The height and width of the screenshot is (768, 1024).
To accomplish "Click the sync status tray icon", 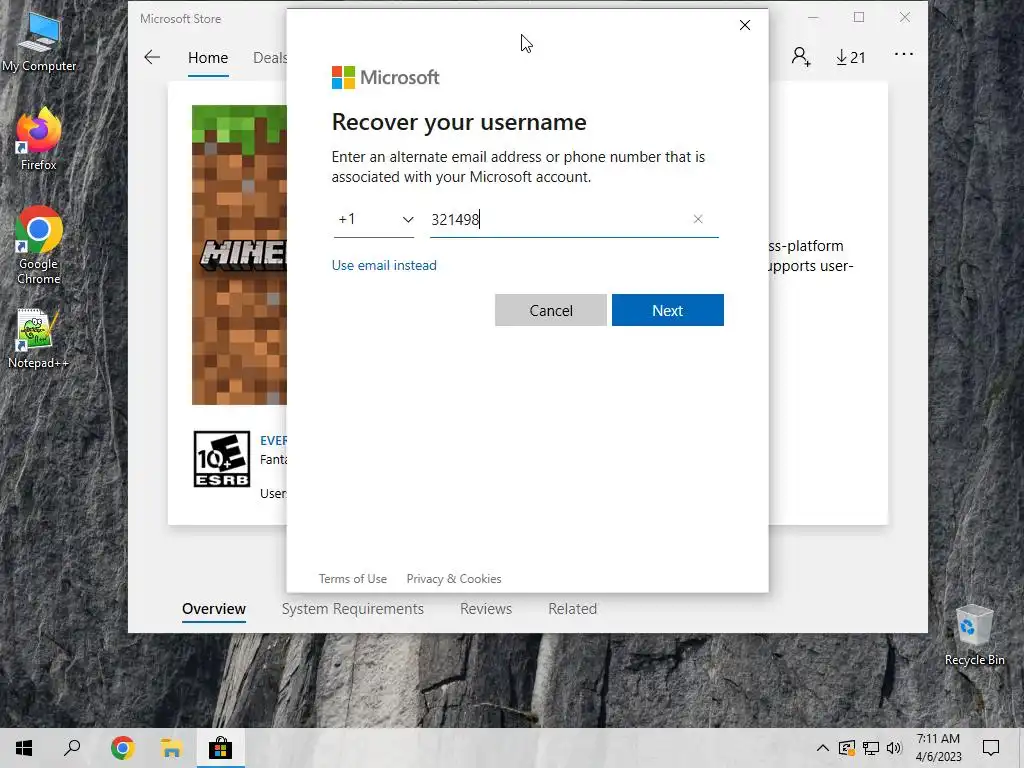I will 846,748.
